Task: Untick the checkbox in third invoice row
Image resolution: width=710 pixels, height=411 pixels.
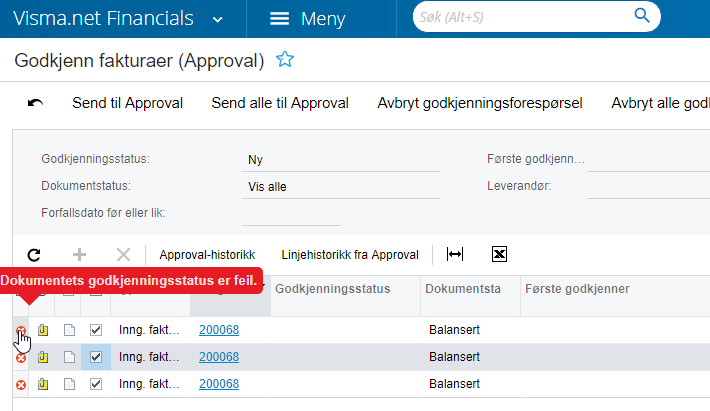Action: 96,384
